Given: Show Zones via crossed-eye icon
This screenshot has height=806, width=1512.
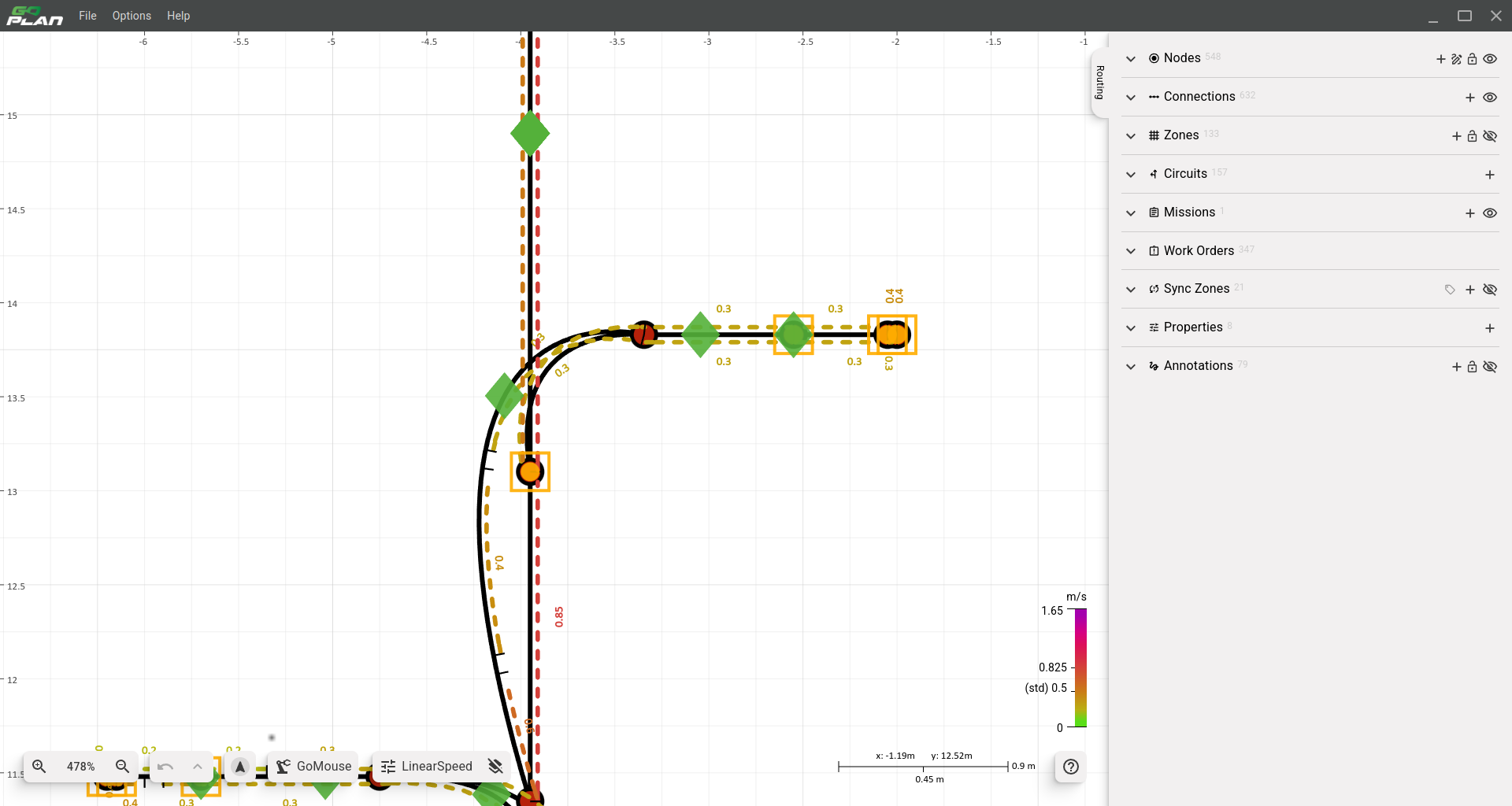Looking at the screenshot, I should click(x=1489, y=136).
